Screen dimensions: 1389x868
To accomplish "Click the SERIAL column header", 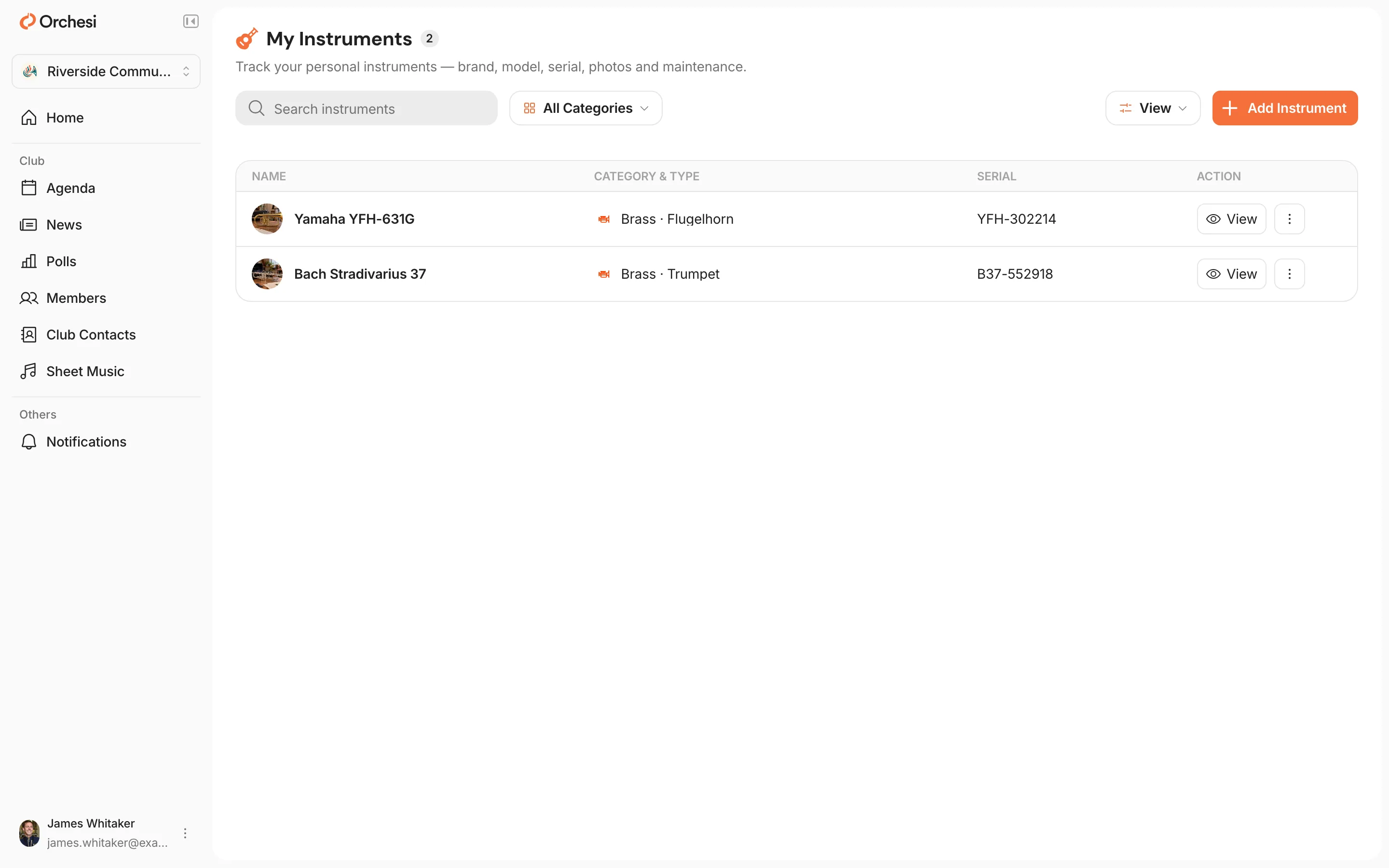I will tap(996, 176).
